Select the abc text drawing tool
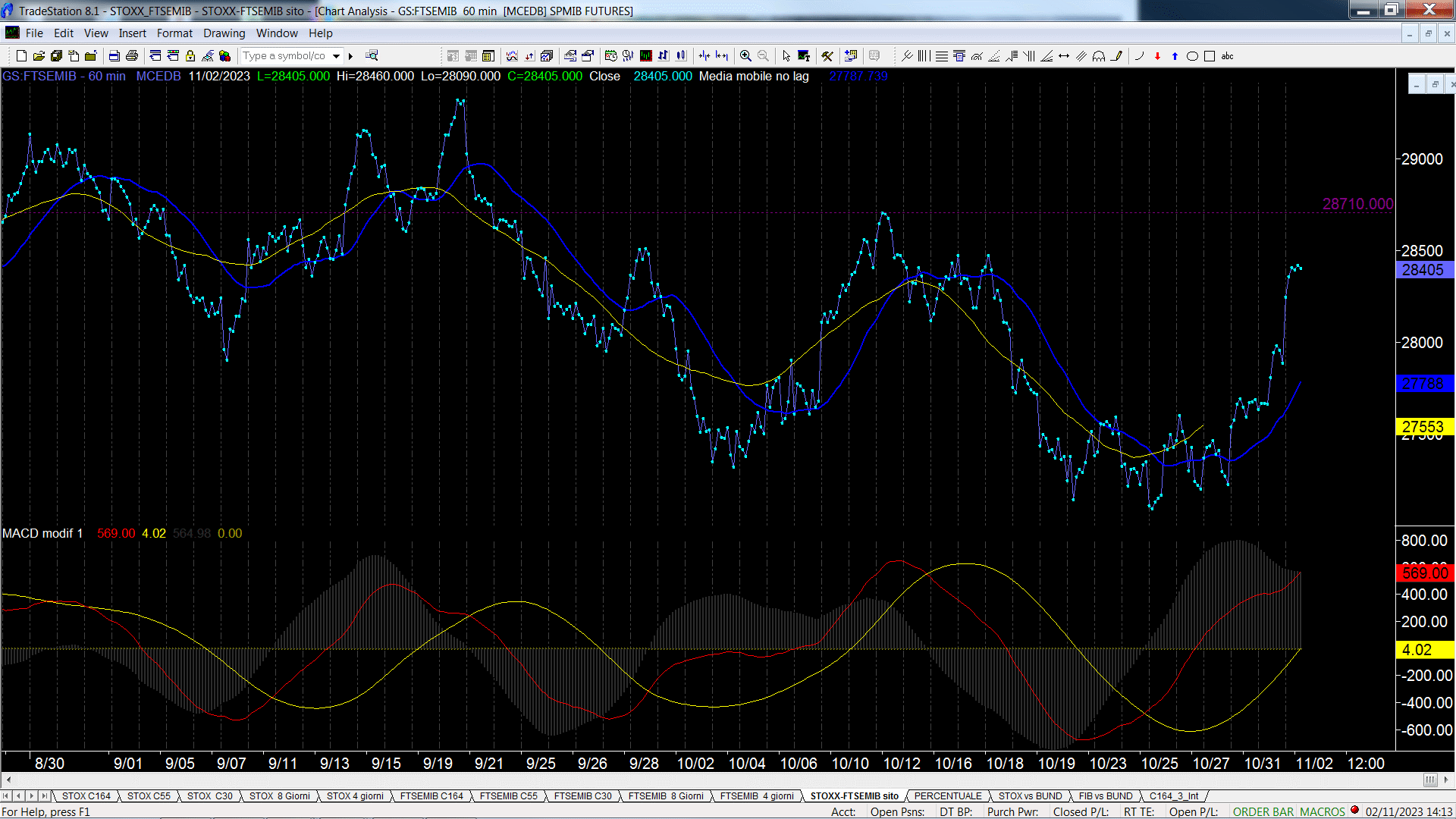Viewport: 1456px width, 819px height. 1227,56
